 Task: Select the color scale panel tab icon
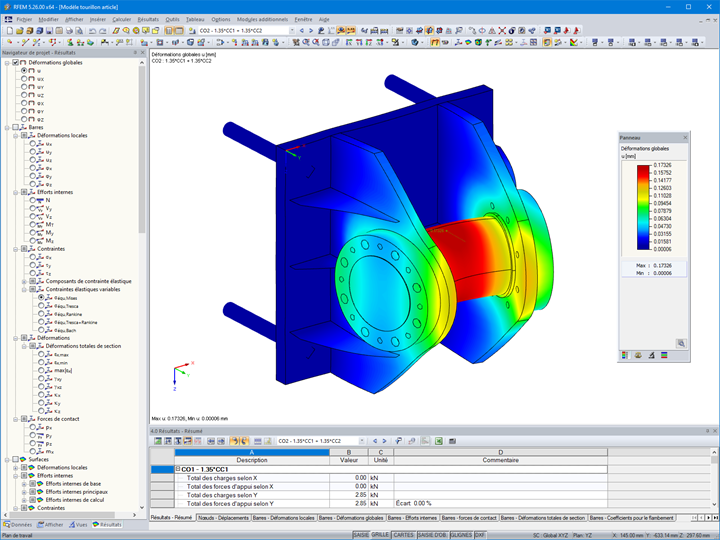[x=625, y=355]
